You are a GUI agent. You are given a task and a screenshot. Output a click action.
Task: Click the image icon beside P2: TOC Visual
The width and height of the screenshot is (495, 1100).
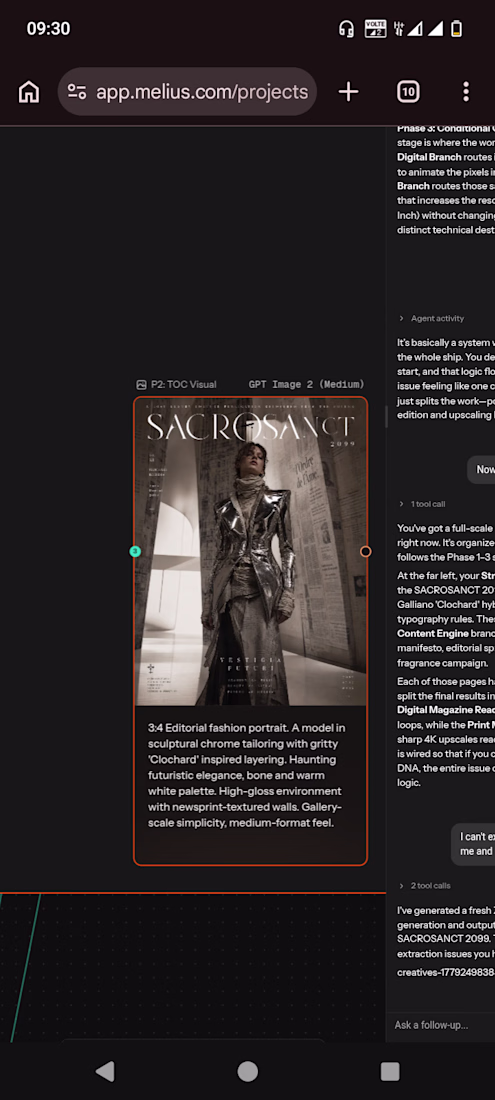pos(142,384)
